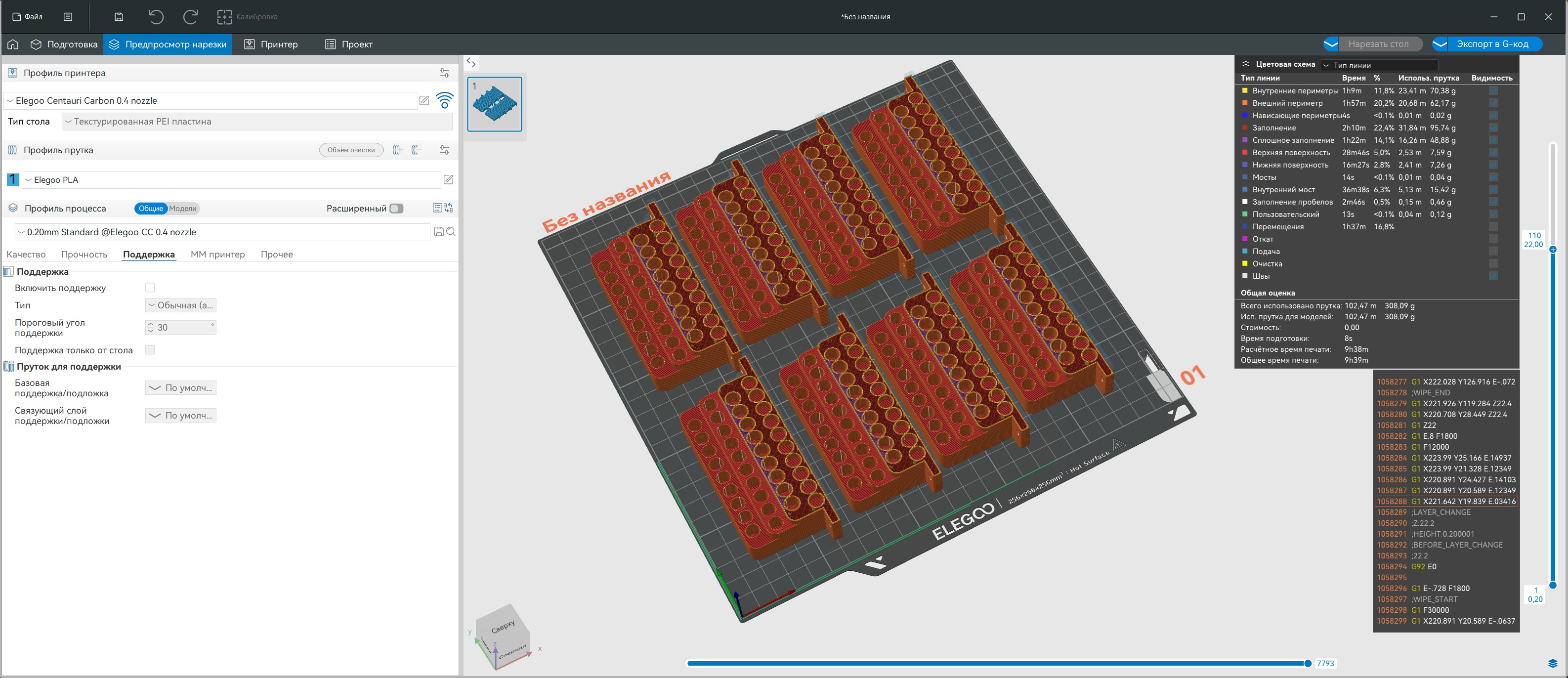Enable the "Включить поддержку" checkbox
The height and width of the screenshot is (678, 1568).
[x=150, y=288]
